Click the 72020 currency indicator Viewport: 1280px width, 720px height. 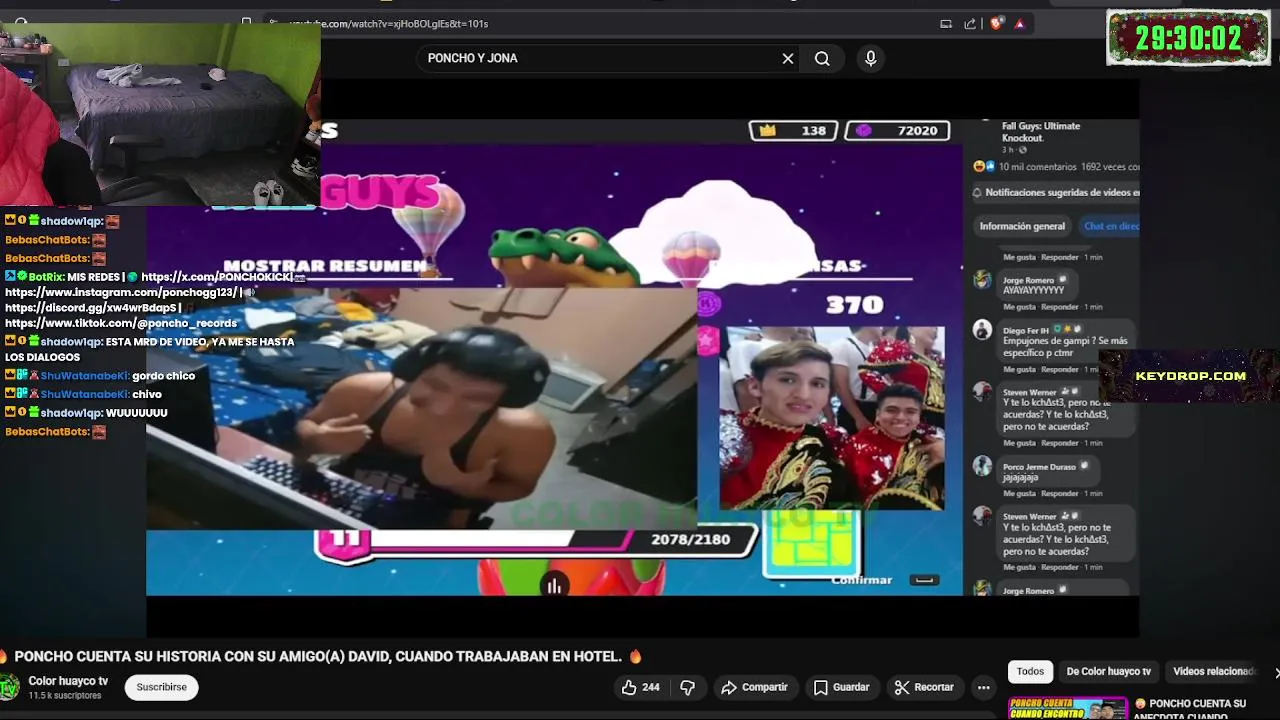[897, 131]
